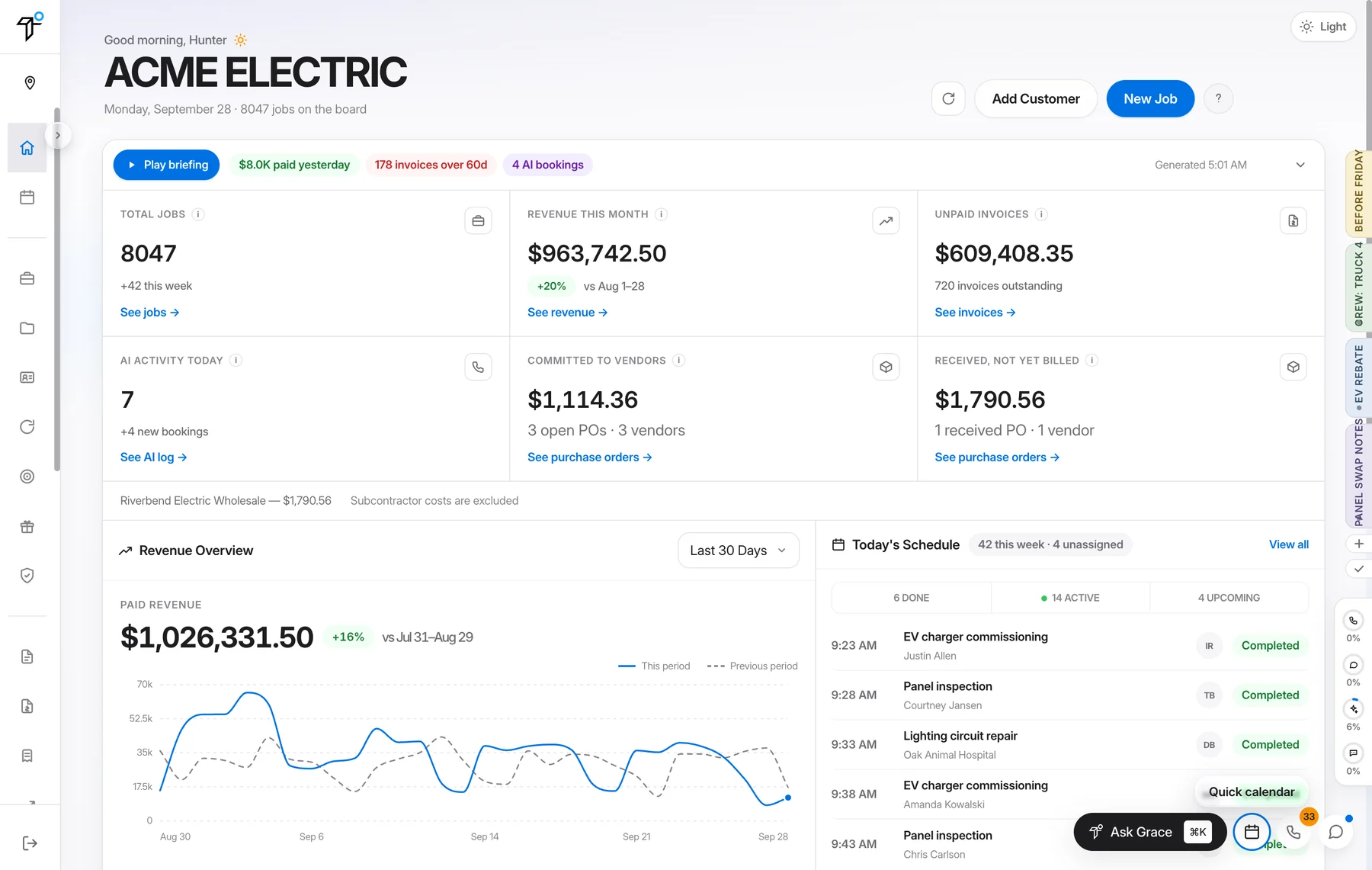Follow the See jobs link

tap(149, 313)
